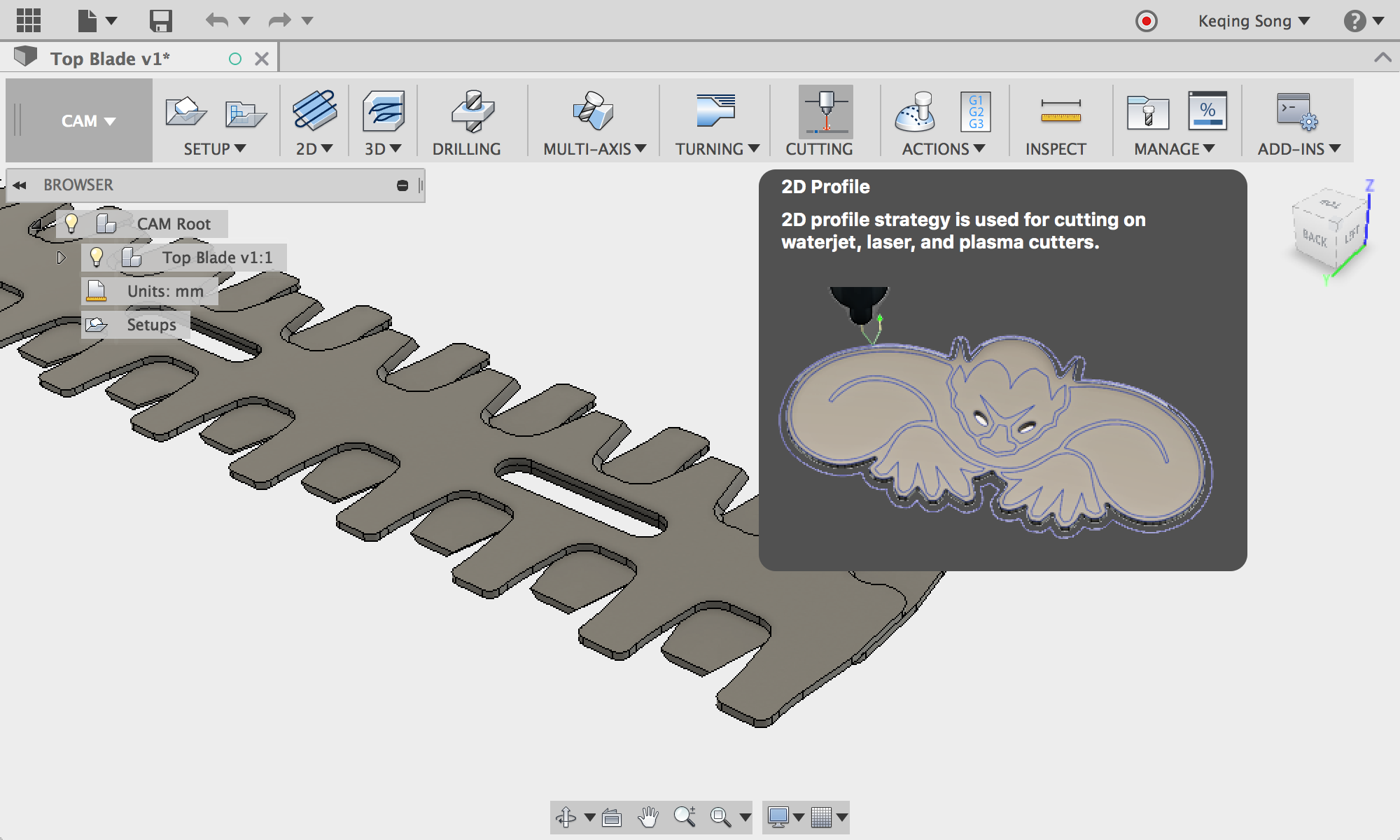Screen dimensions: 1400x840
Task: Collapse the Browser panel with double arrows
Action: (x=20, y=185)
